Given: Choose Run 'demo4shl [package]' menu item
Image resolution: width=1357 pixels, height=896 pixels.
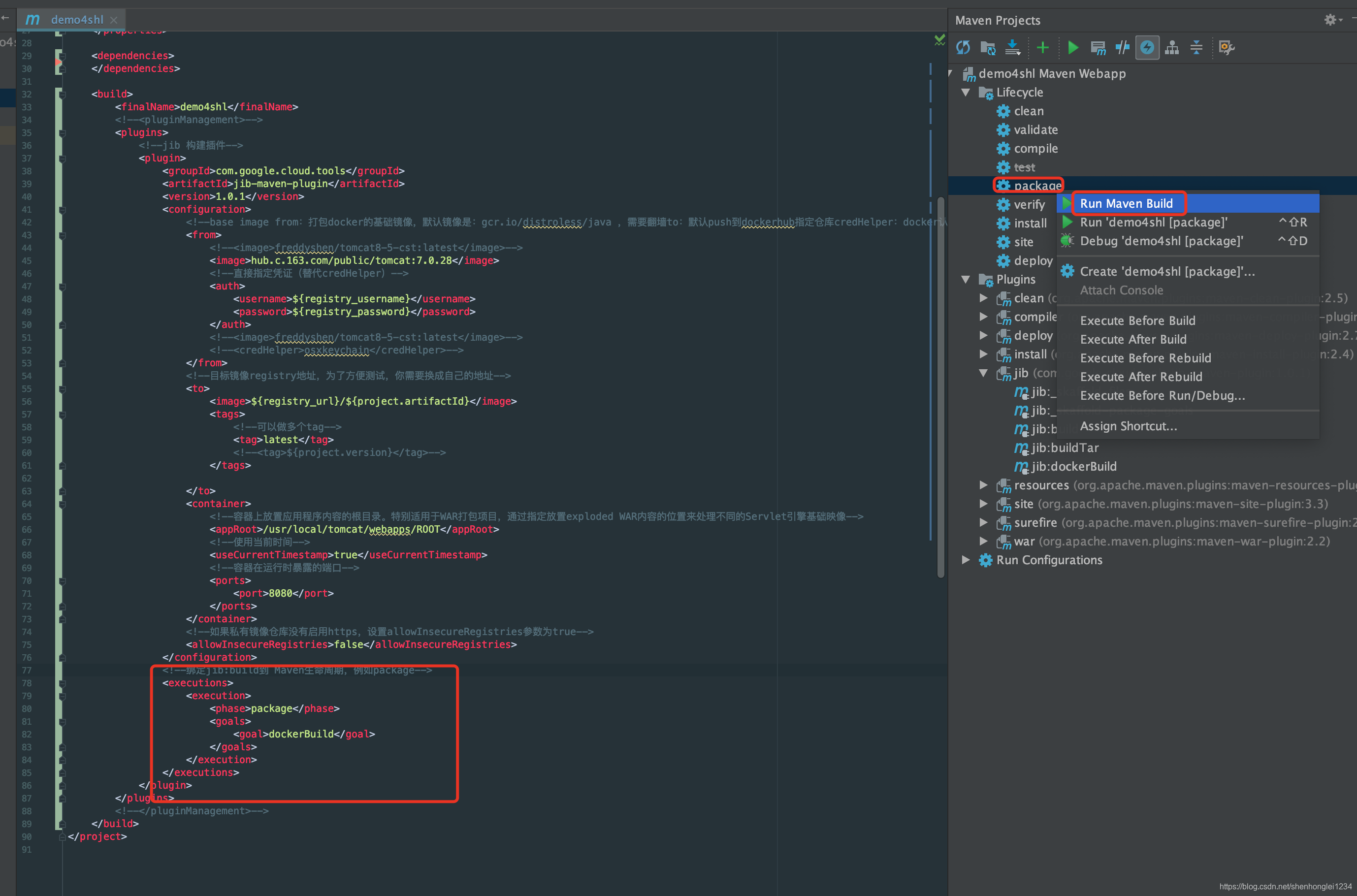Looking at the screenshot, I should coord(1188,223).
